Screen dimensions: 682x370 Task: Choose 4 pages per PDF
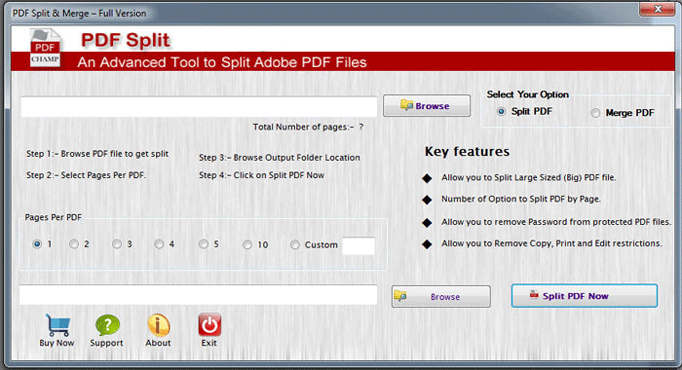pyautogui.click(x=159, y=244)
